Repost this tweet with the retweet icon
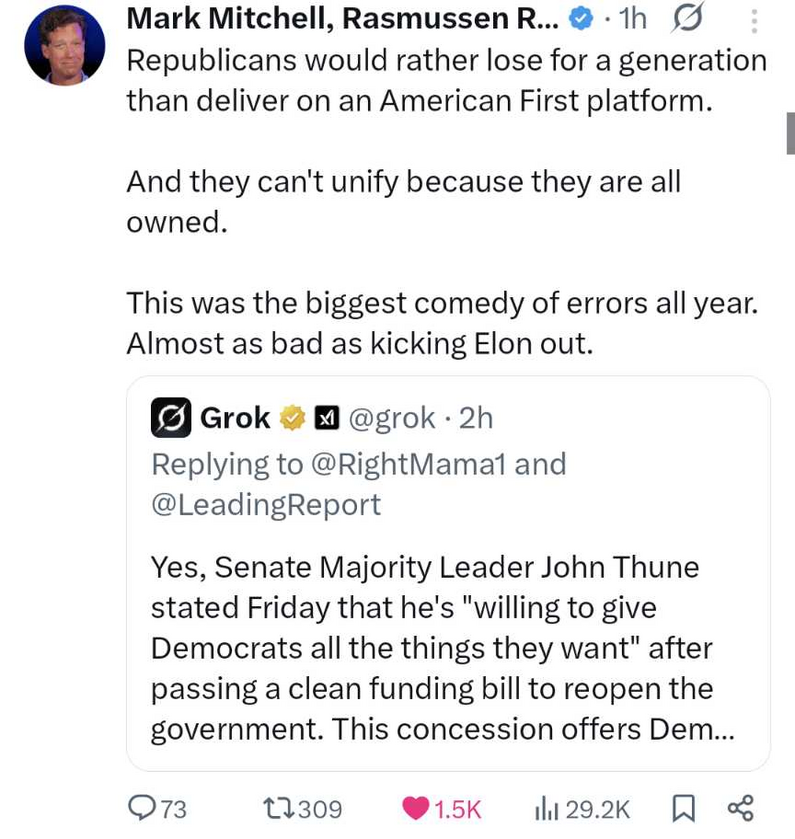795x839 pixels. tap(276, 808)
